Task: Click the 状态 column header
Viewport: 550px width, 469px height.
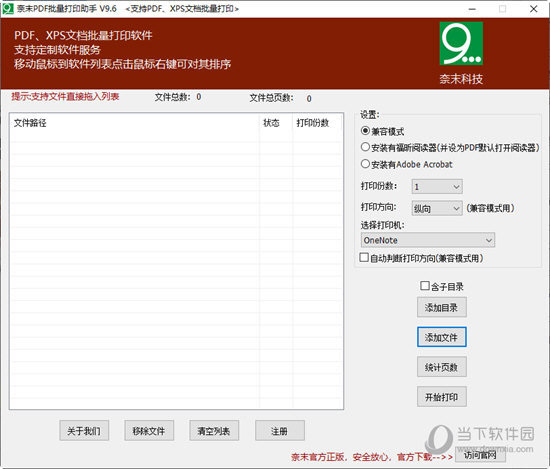Action: [276, 123]
